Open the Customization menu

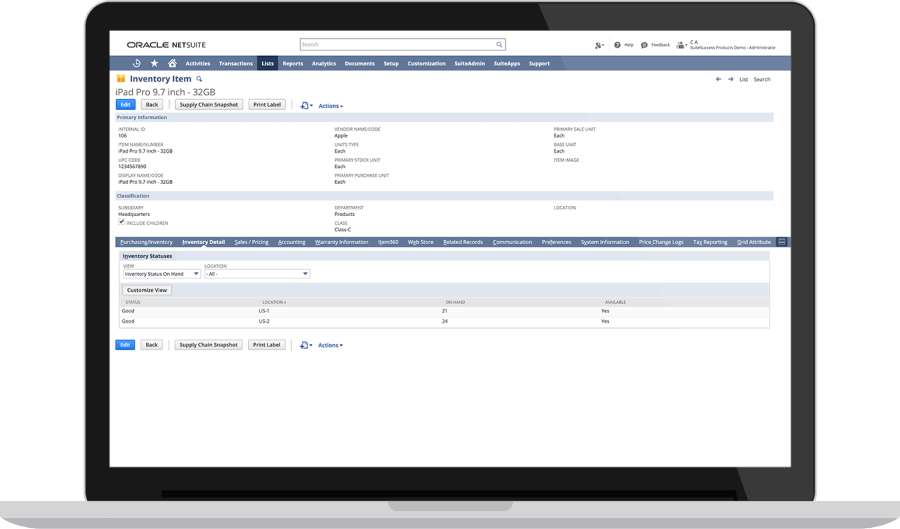(426, 63)
